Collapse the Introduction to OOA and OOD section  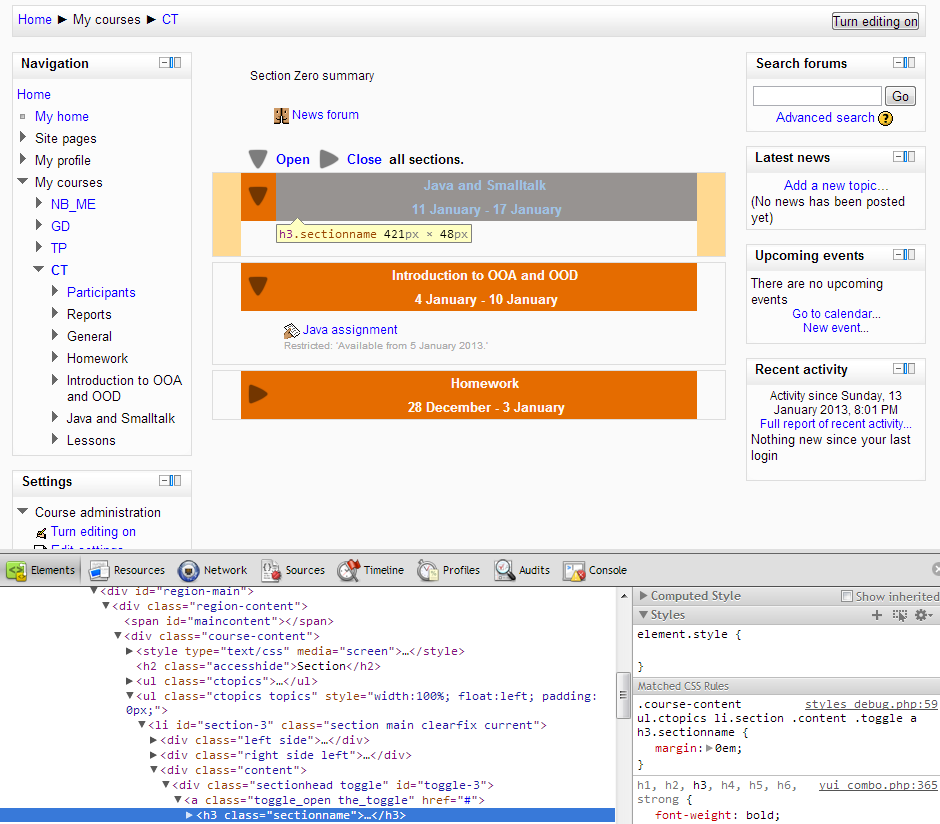click(258, 286)
